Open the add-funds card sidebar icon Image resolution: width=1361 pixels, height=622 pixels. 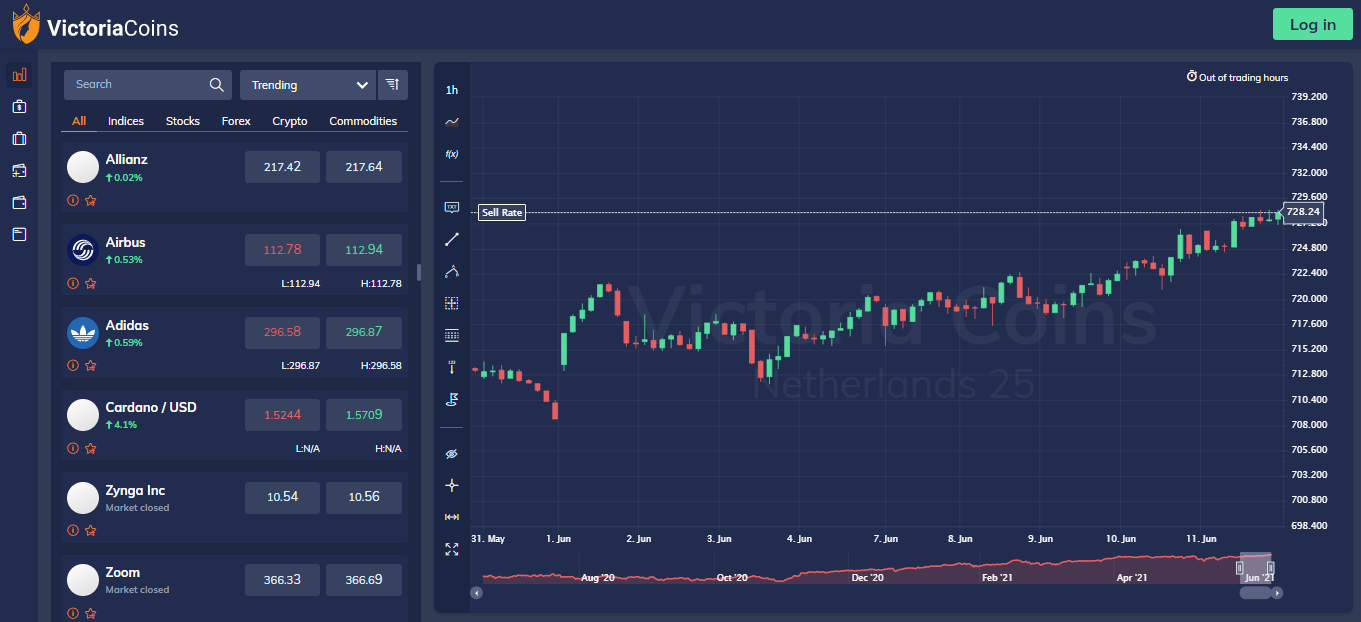(19, 171)
